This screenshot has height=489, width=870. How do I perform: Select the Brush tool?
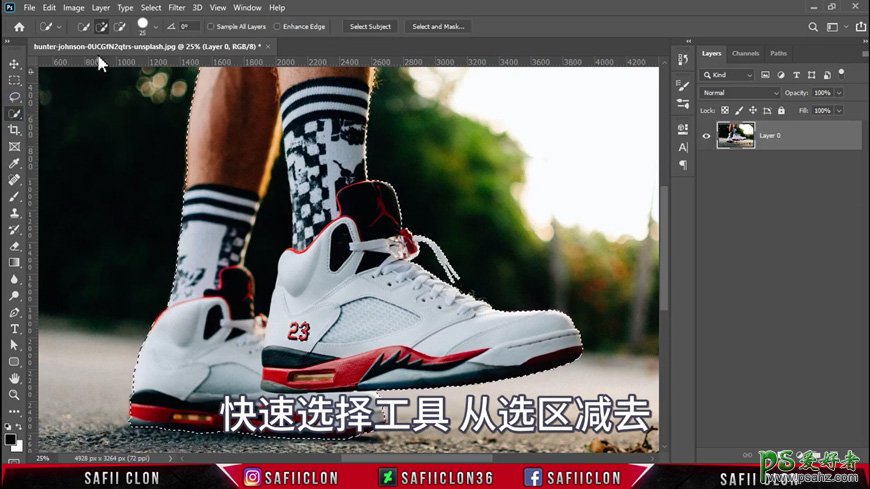[x=14, y=196]
